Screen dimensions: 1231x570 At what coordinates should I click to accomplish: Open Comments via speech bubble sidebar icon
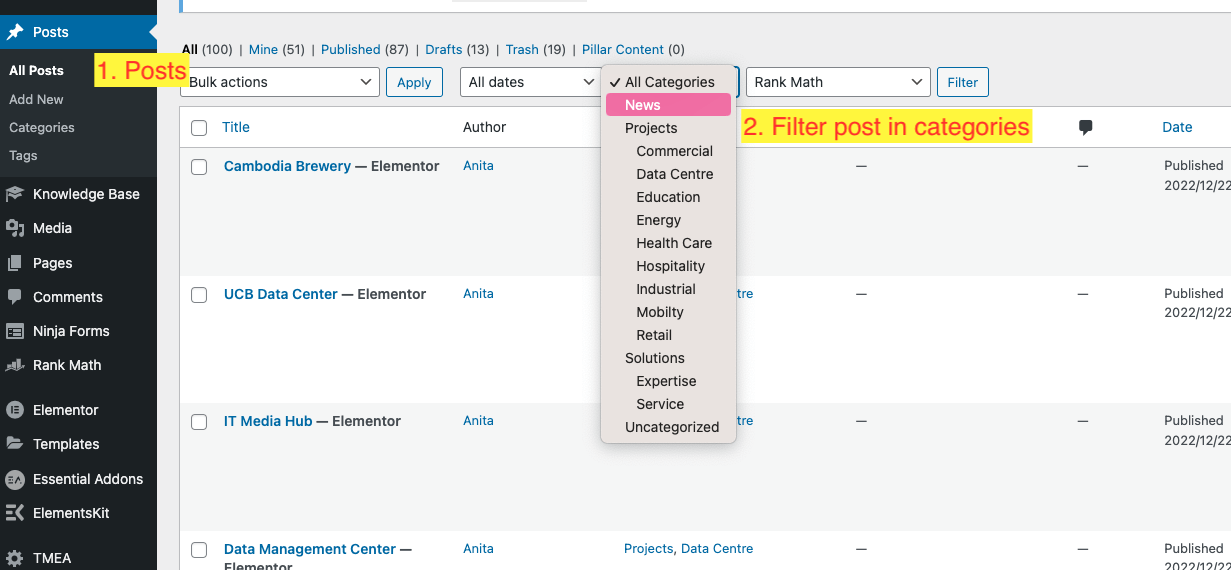[x=15, y=297]
